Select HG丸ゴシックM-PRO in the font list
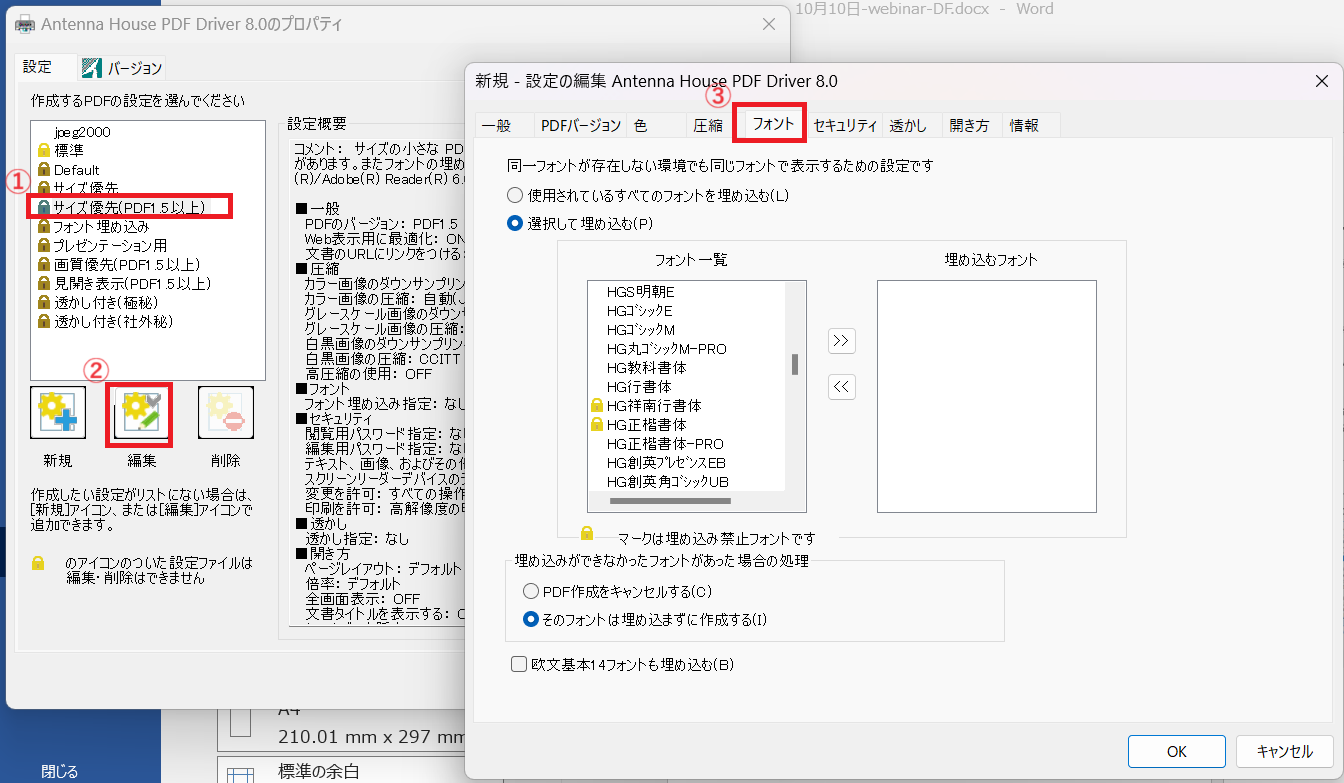The width and height of the screenshot is (1344, 783). (666, 349)
